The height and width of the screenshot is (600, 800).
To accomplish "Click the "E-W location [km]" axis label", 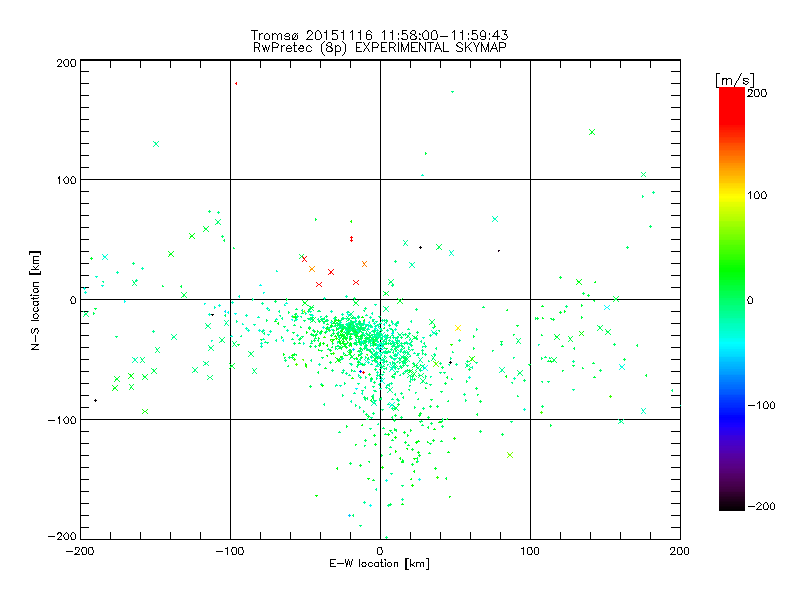I will pyautogui.click(x=379, y=564).
